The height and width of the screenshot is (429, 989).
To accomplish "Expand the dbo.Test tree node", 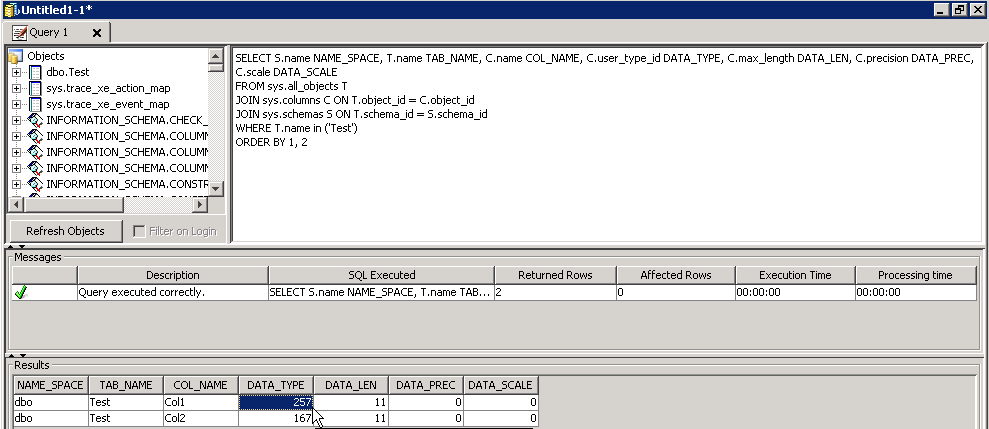I will [x=16, y=73].
